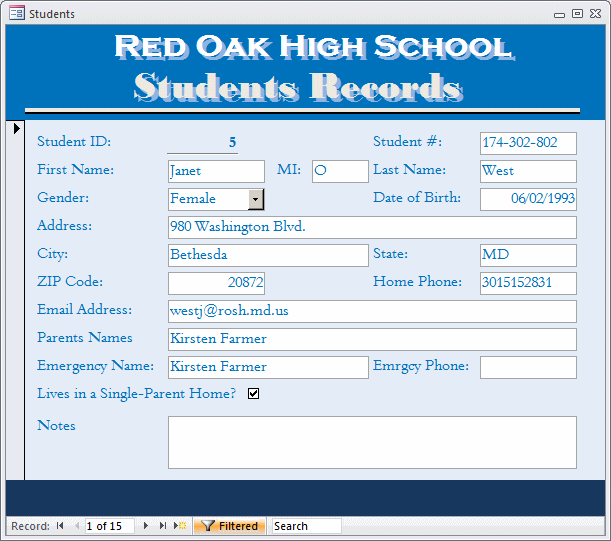This screenshot has width=611, height=541.
Task: Click the record selector arrow
Action: (16, 128)
